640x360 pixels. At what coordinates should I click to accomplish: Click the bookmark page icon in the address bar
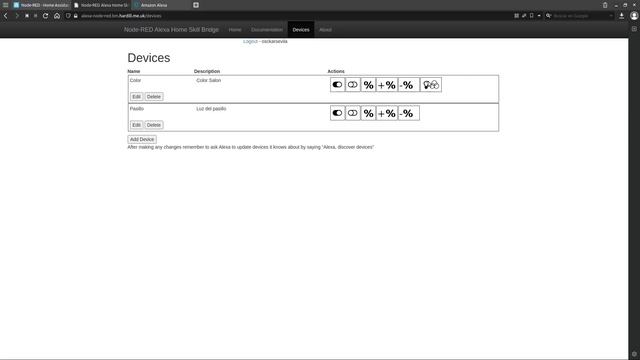[531, 16]
